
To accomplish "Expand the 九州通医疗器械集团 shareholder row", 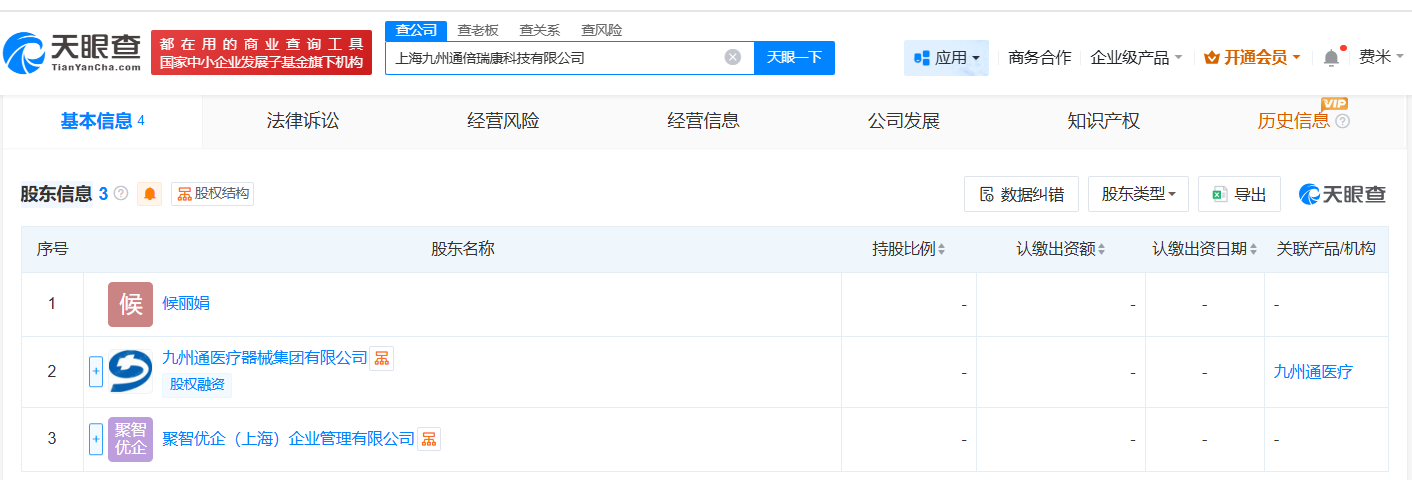I will tap(96, 371).
